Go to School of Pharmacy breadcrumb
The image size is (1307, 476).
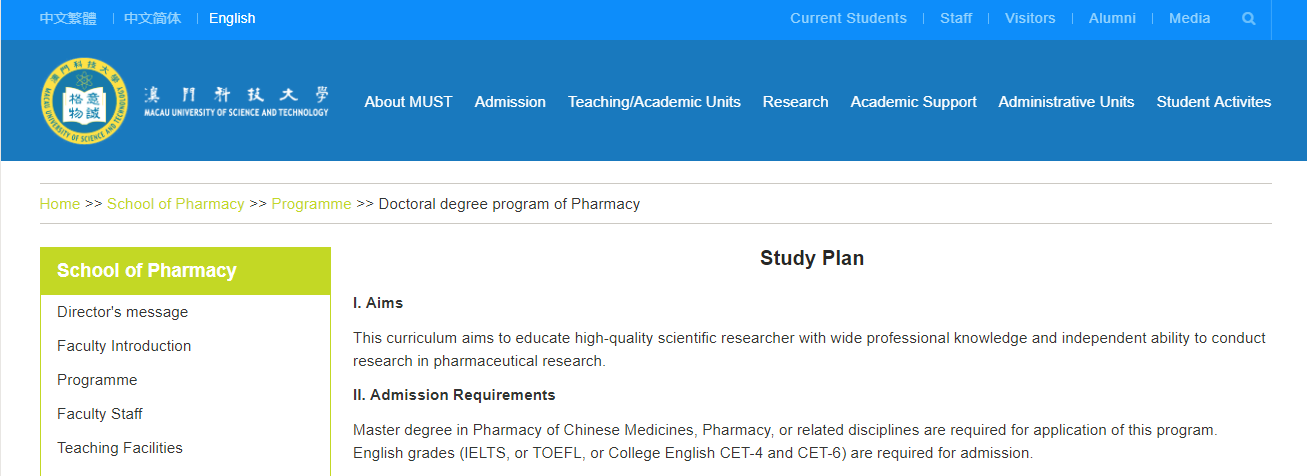(176, 204)
